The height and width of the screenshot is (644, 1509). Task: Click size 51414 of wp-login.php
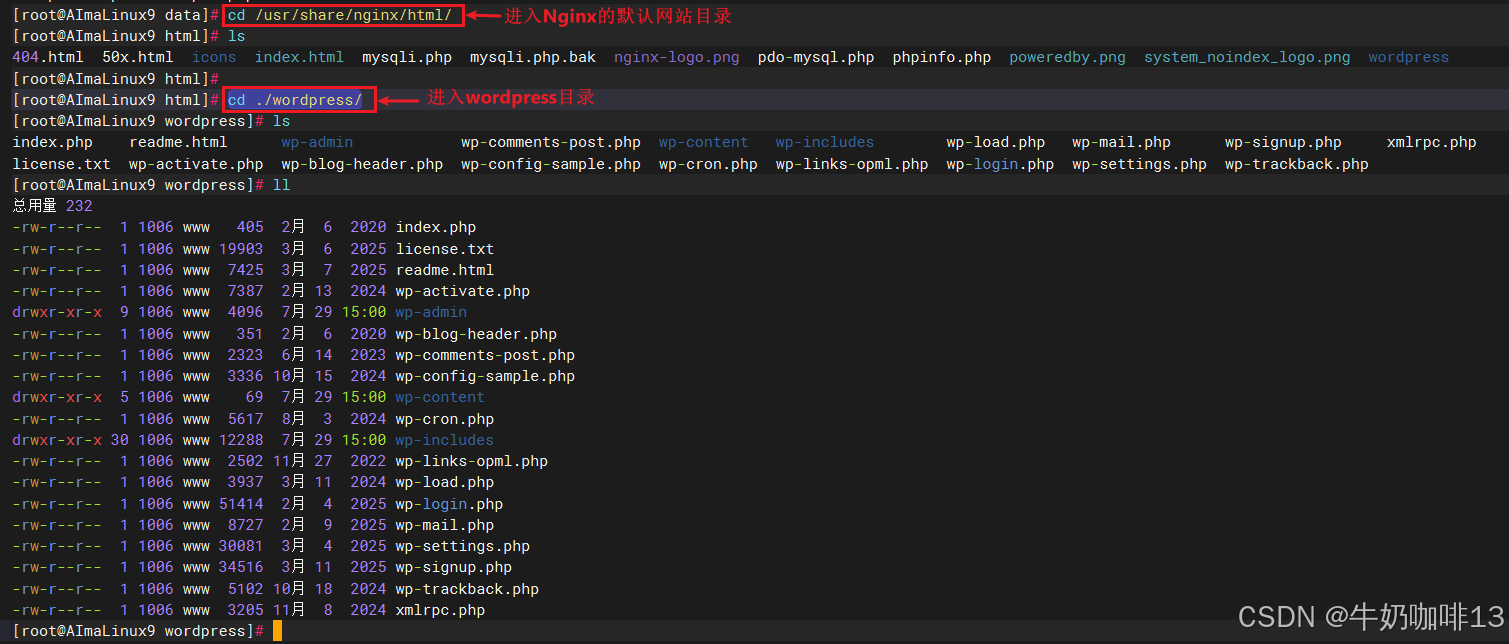tap(241, 504)
